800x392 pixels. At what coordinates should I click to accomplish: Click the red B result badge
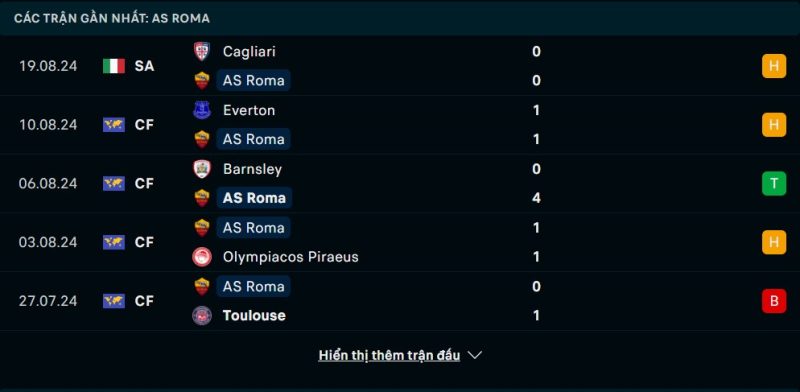[774, 301]
